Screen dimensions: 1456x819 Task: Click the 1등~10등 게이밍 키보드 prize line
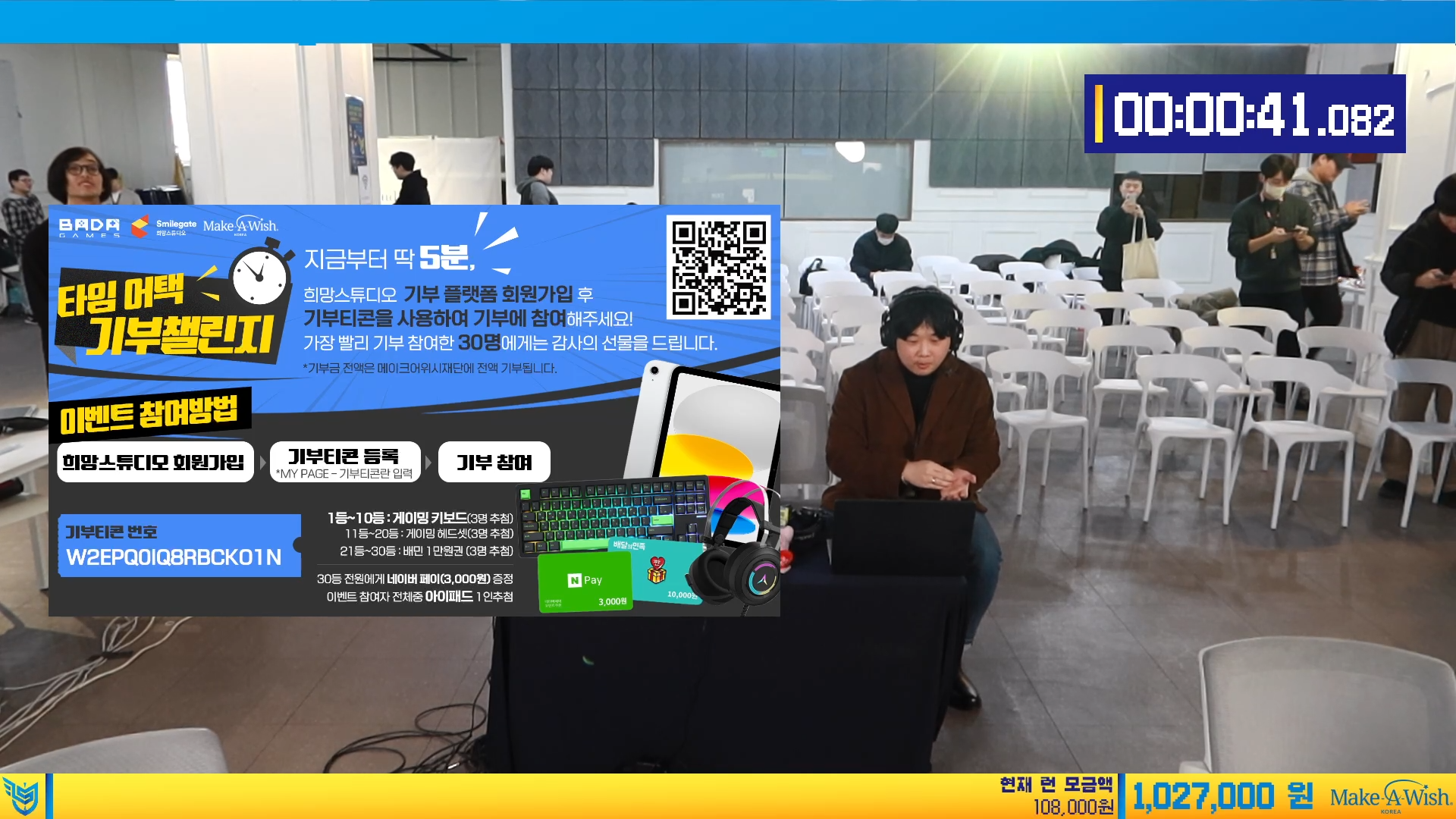point(420,518)
